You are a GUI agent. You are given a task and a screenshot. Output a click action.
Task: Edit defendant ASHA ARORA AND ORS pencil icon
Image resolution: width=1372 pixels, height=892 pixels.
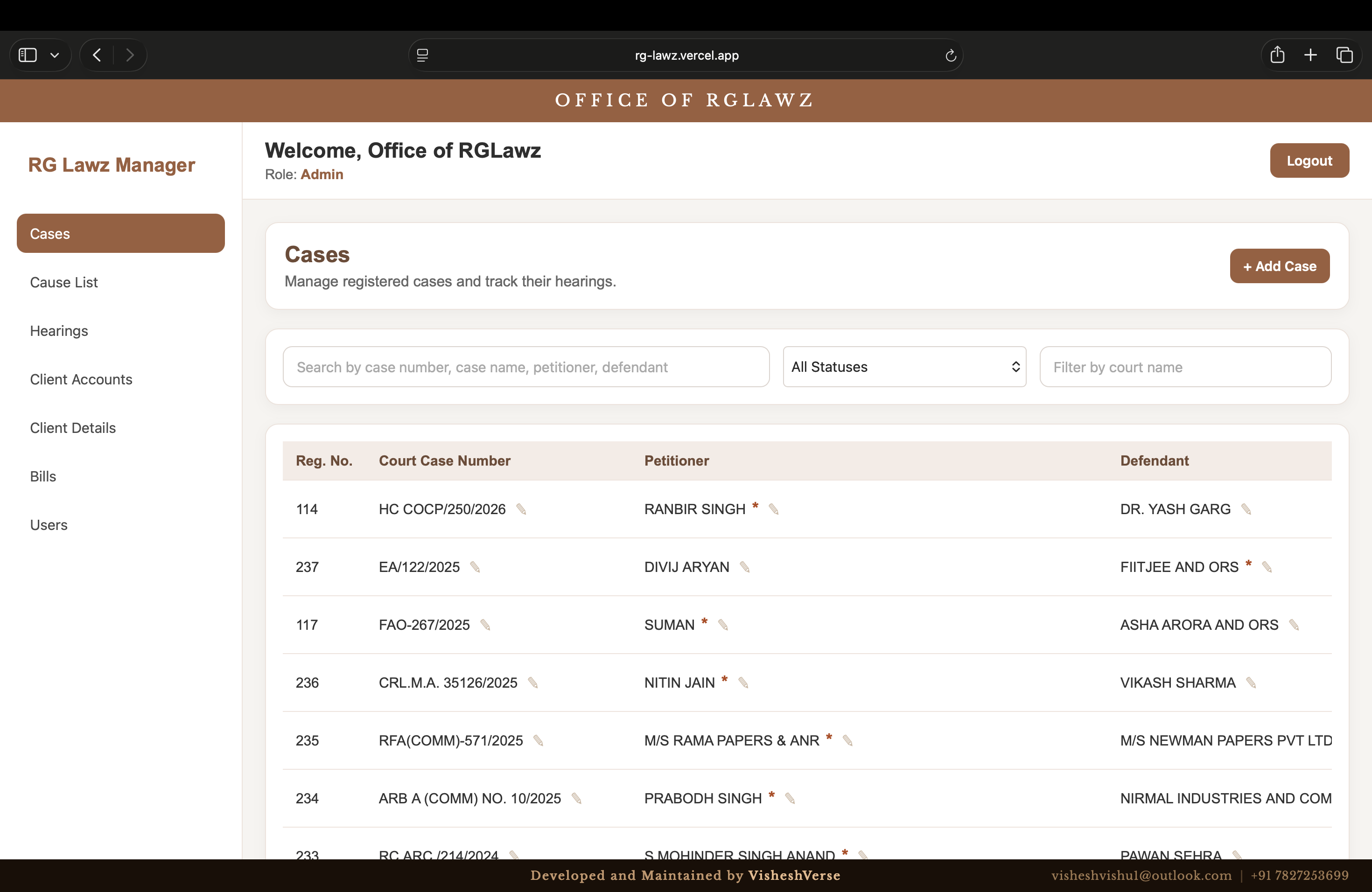(1294, 625)
